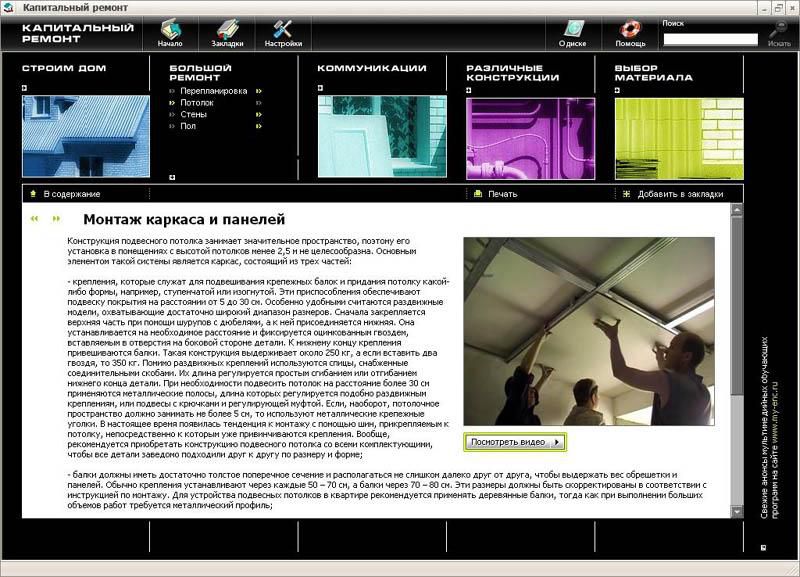
Task: Select the Пол menu item
Action: 188,127
